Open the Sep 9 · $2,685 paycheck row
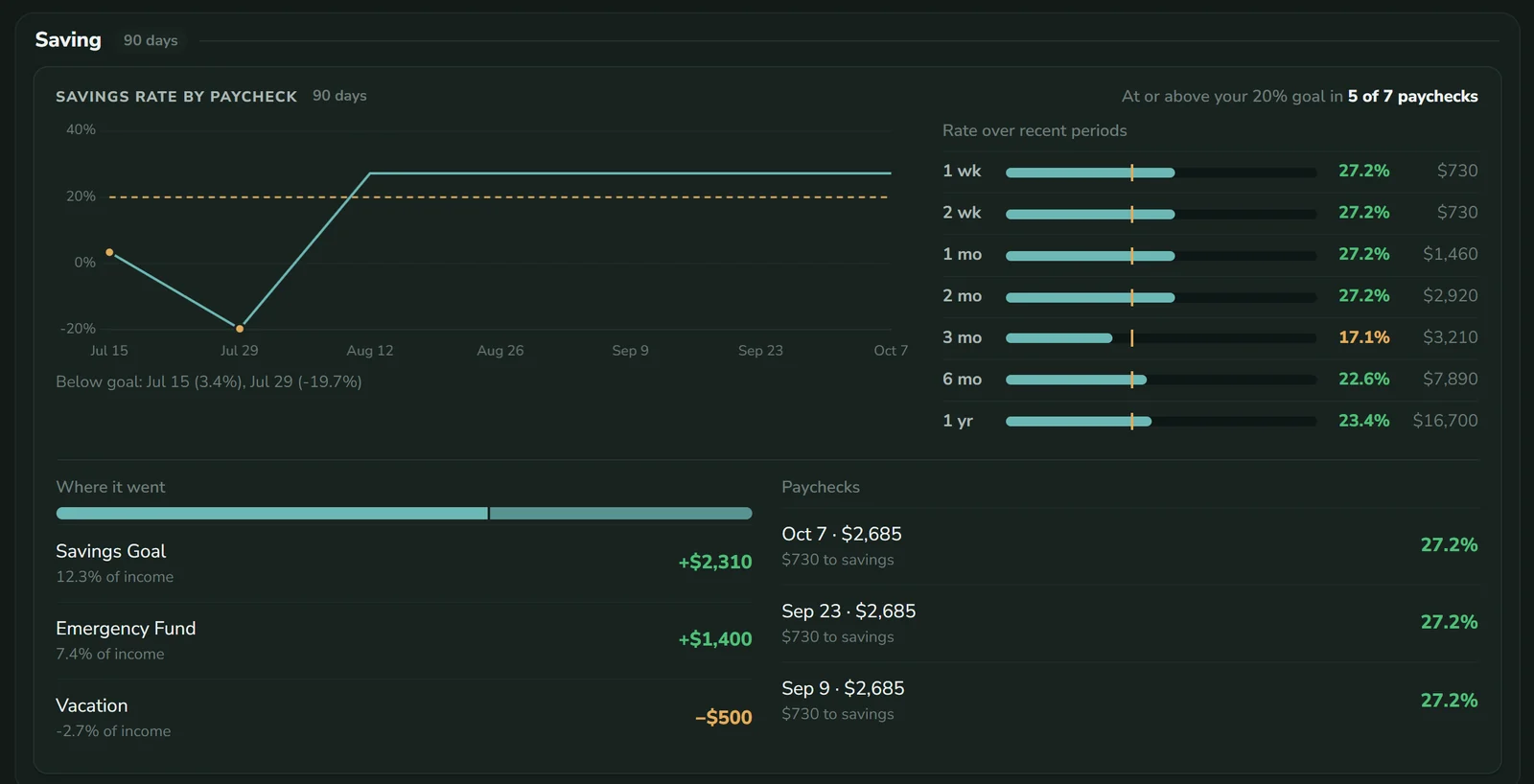The image size is (1534, 784). tap(1129, 701)
